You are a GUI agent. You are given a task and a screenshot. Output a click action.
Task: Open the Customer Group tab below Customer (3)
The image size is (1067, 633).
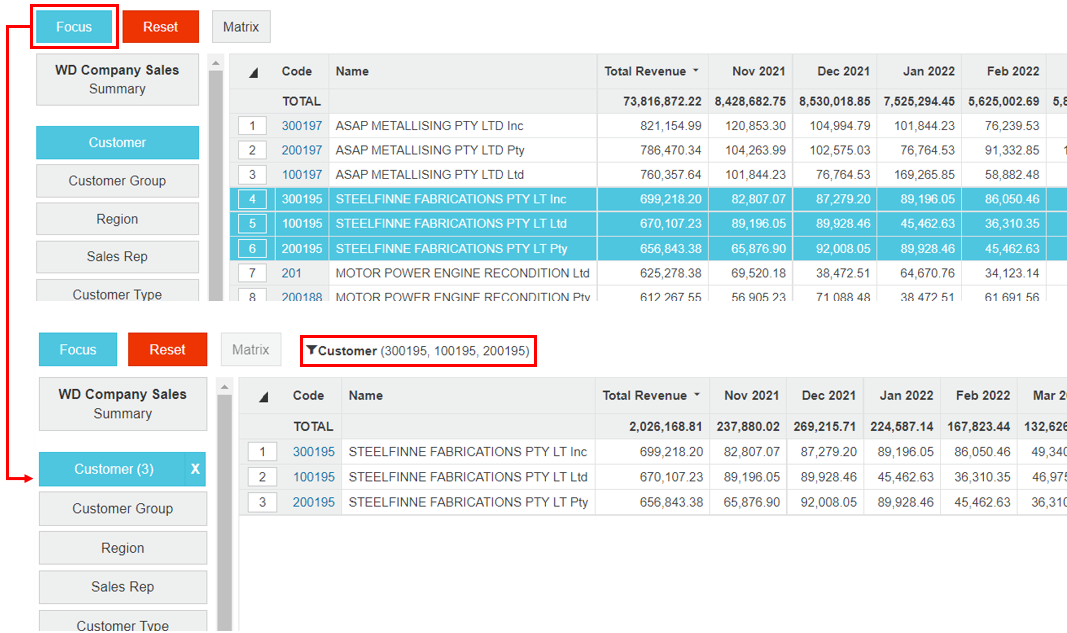pos(122,509)
